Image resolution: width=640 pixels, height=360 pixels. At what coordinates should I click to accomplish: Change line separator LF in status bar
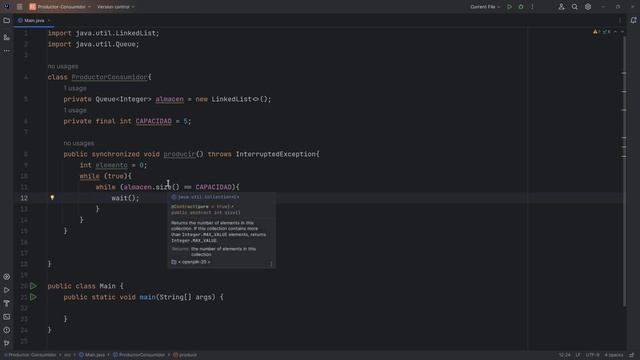[x=578, y=355]
